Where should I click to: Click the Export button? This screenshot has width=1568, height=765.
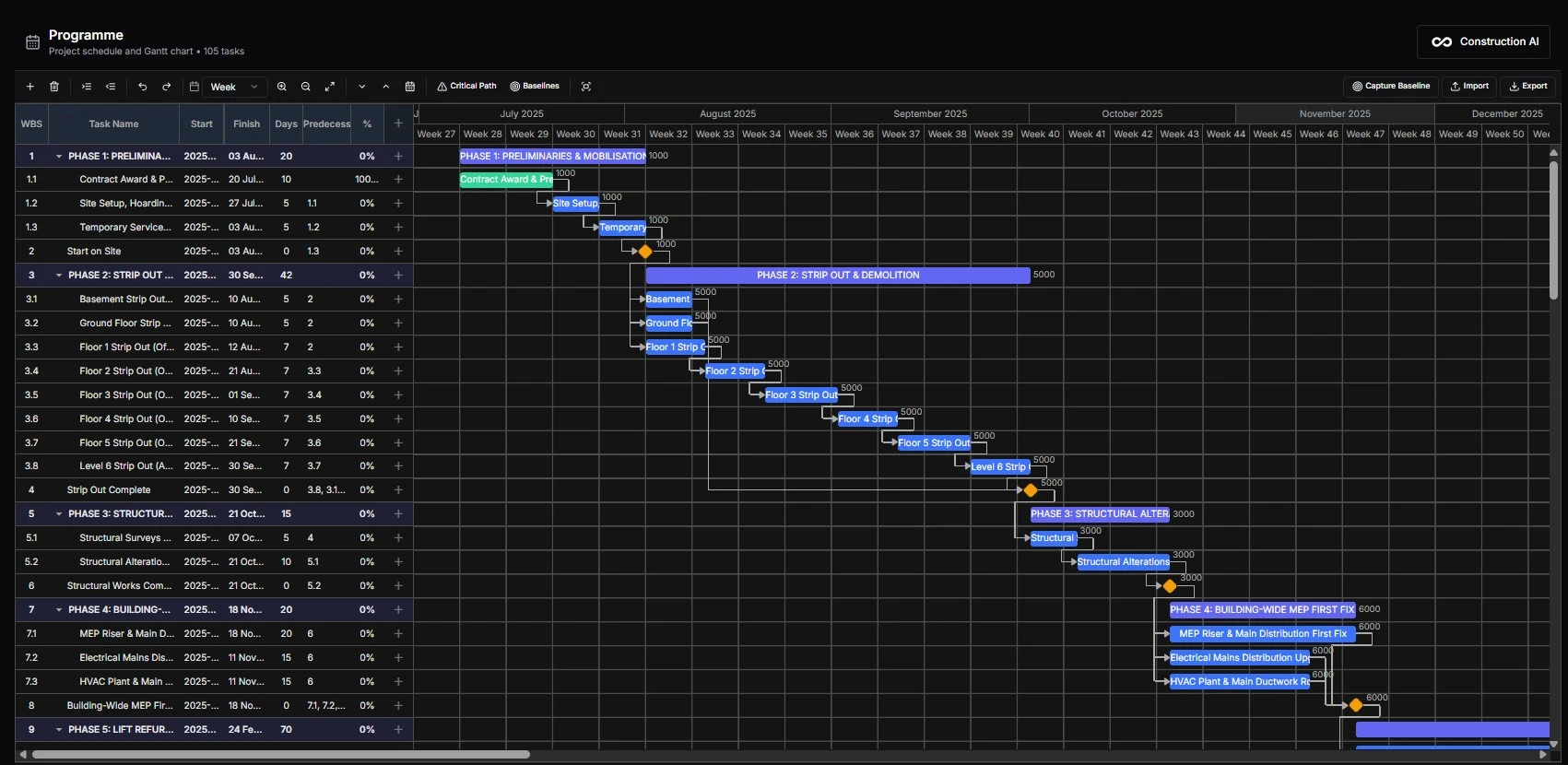[x=1528, y=86]
